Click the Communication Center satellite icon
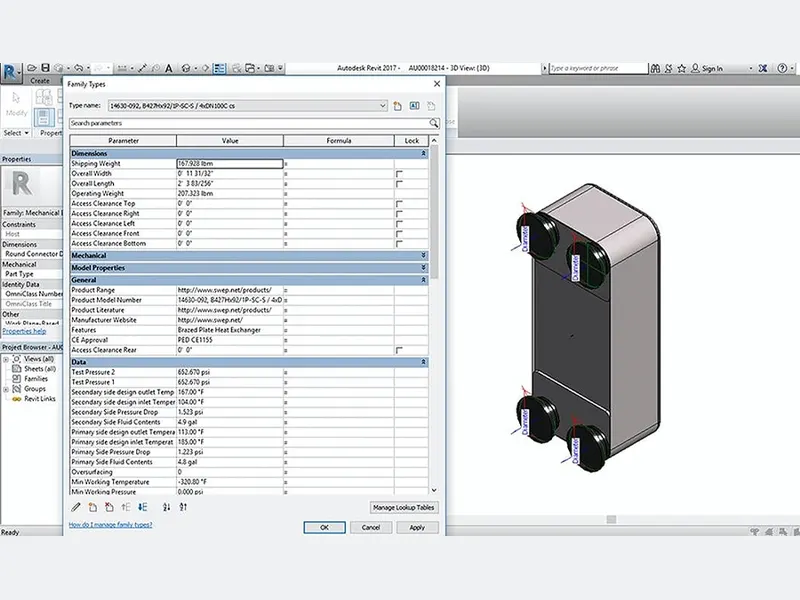800x600 pixels. click(668, 68)
